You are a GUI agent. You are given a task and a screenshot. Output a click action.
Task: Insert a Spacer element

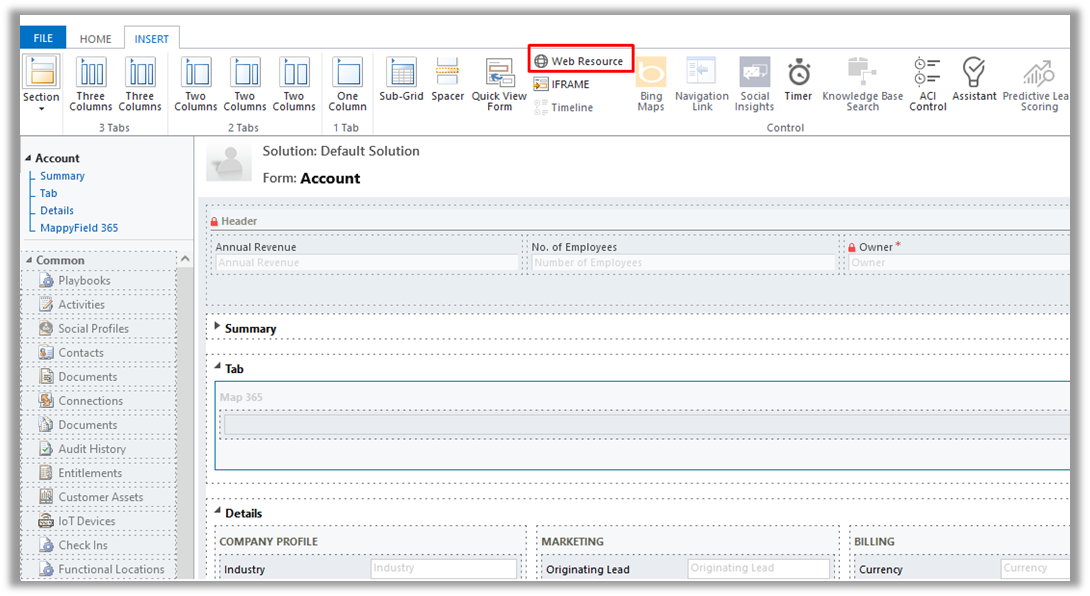click(447, 80)
